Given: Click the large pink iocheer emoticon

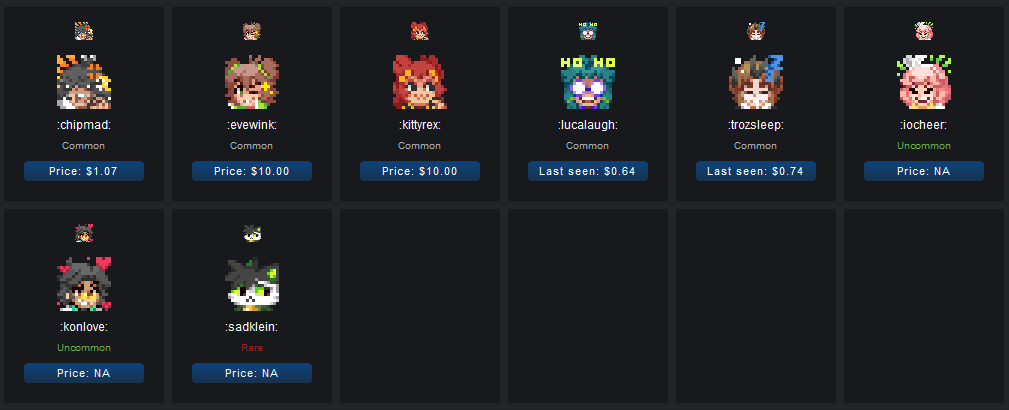Looking at the screenshot, I should [x=923, y=82].
